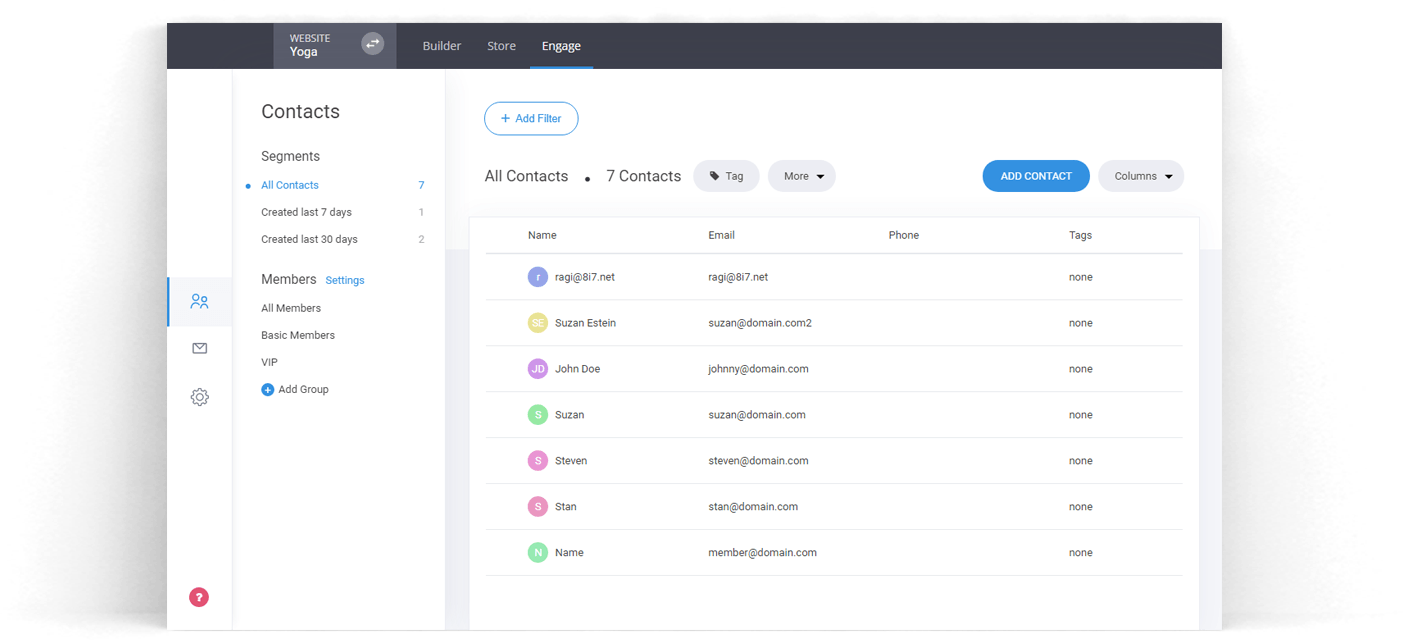Open Contacts via the people sidebar icon
1403x640 pixels.
199,301
